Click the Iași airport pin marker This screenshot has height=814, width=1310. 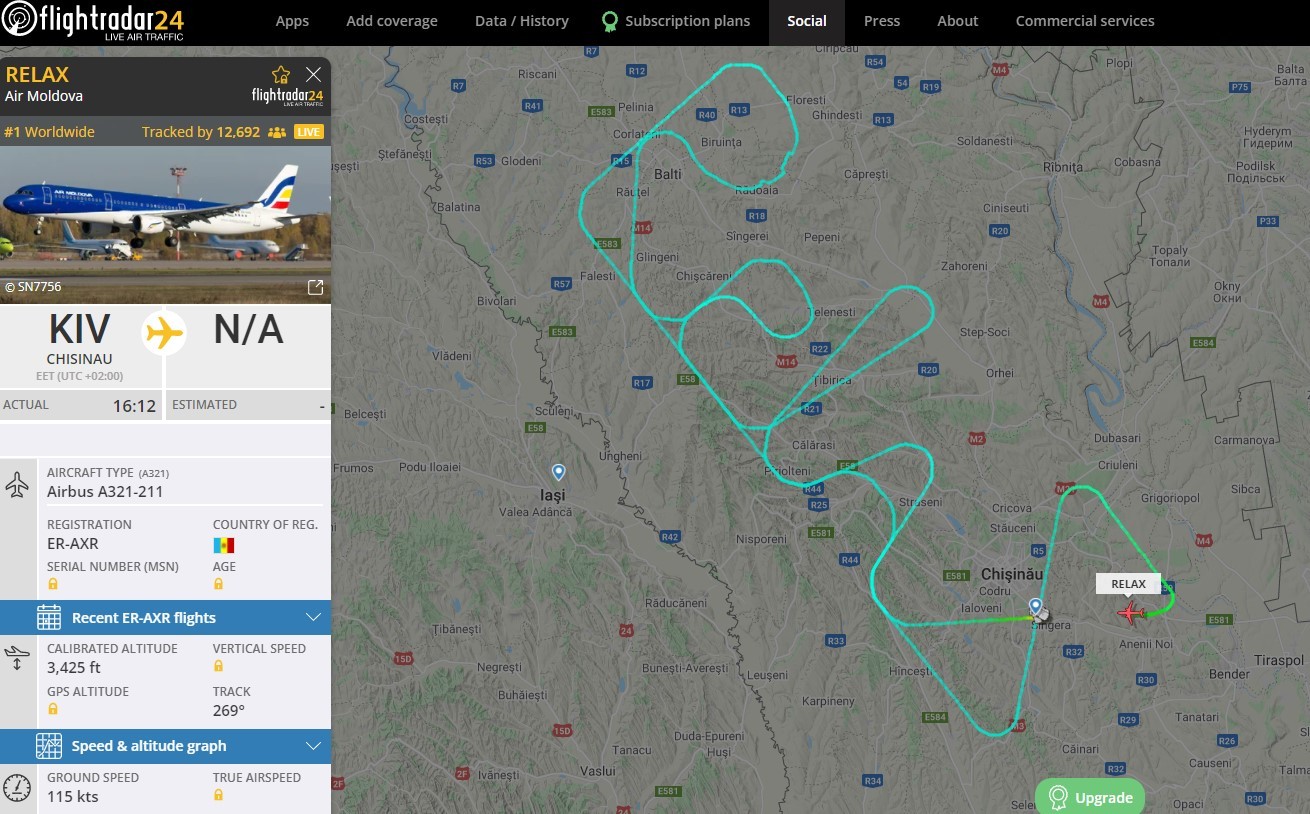pos(559,472)
